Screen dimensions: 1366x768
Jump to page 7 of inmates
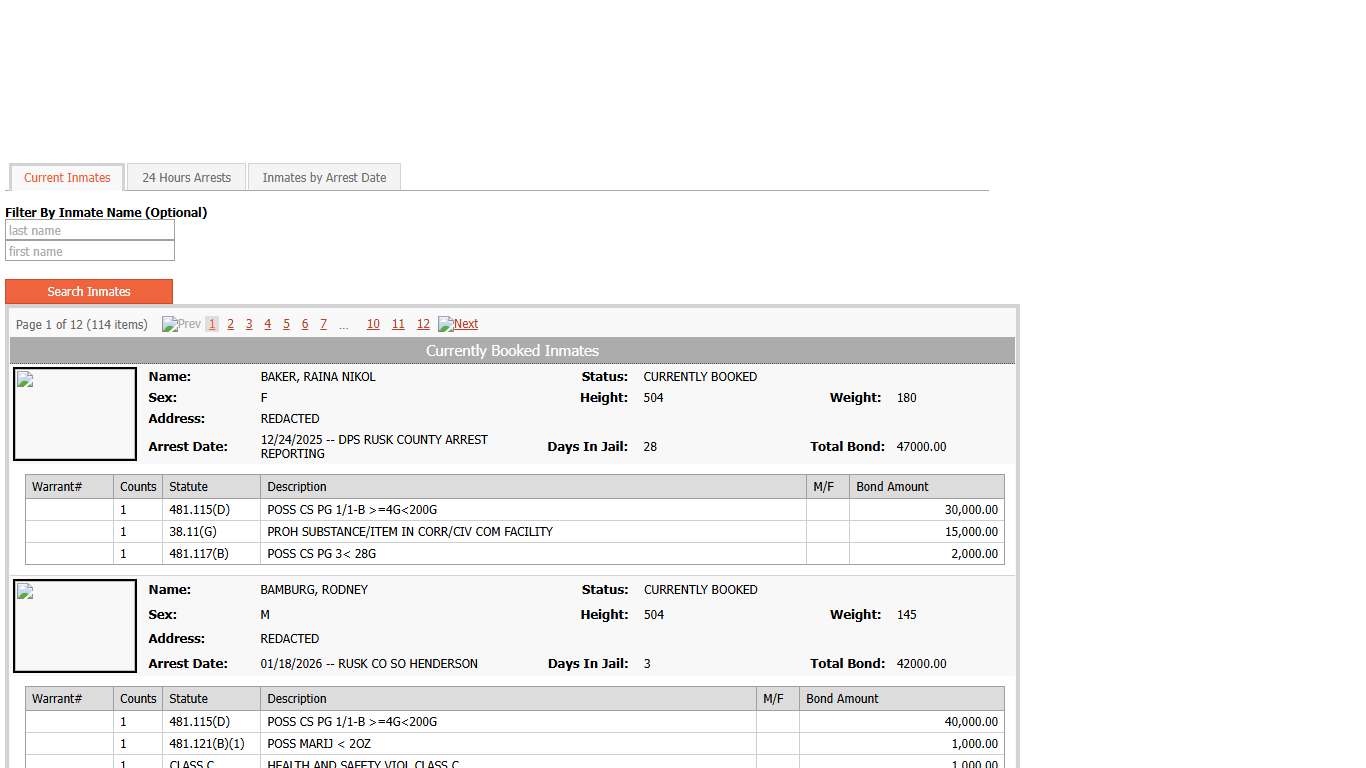(x=323, y=324)
